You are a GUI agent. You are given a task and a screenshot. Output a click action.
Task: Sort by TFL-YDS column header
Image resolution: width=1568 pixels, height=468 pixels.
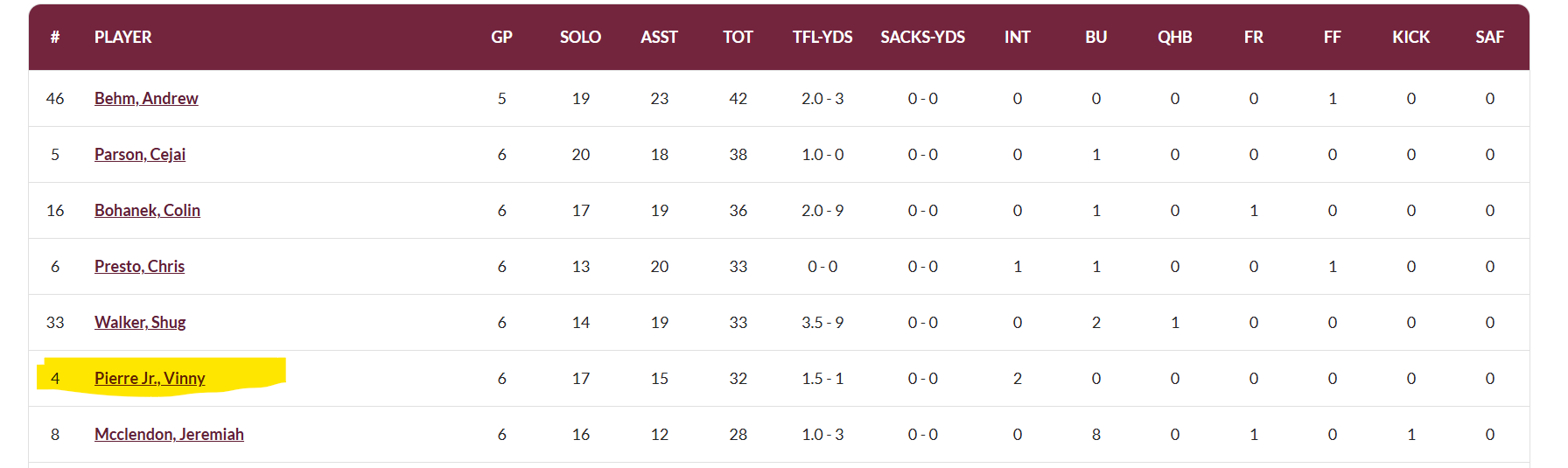pos(822,38)
